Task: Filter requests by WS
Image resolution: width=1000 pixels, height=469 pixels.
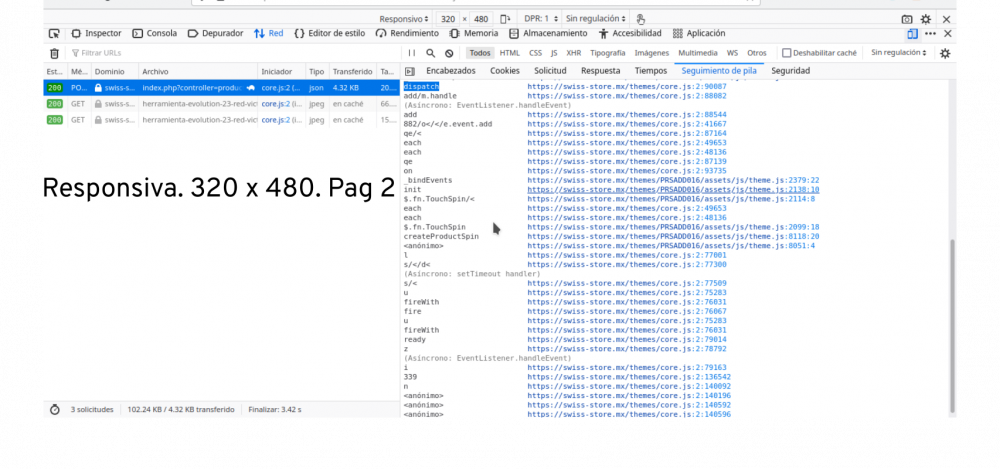Action: pyautogui.click(x=733, y=53)
